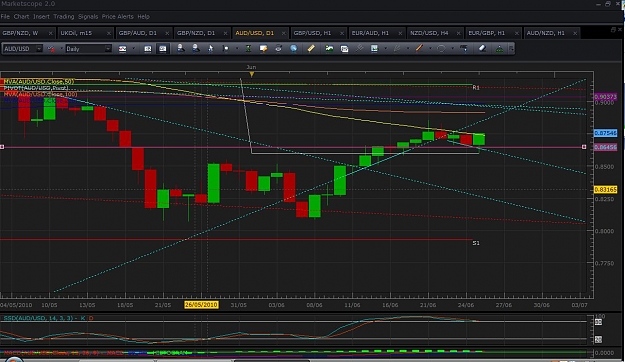Switch to the GBP/AUD, D1 tab

pos(143,33)
